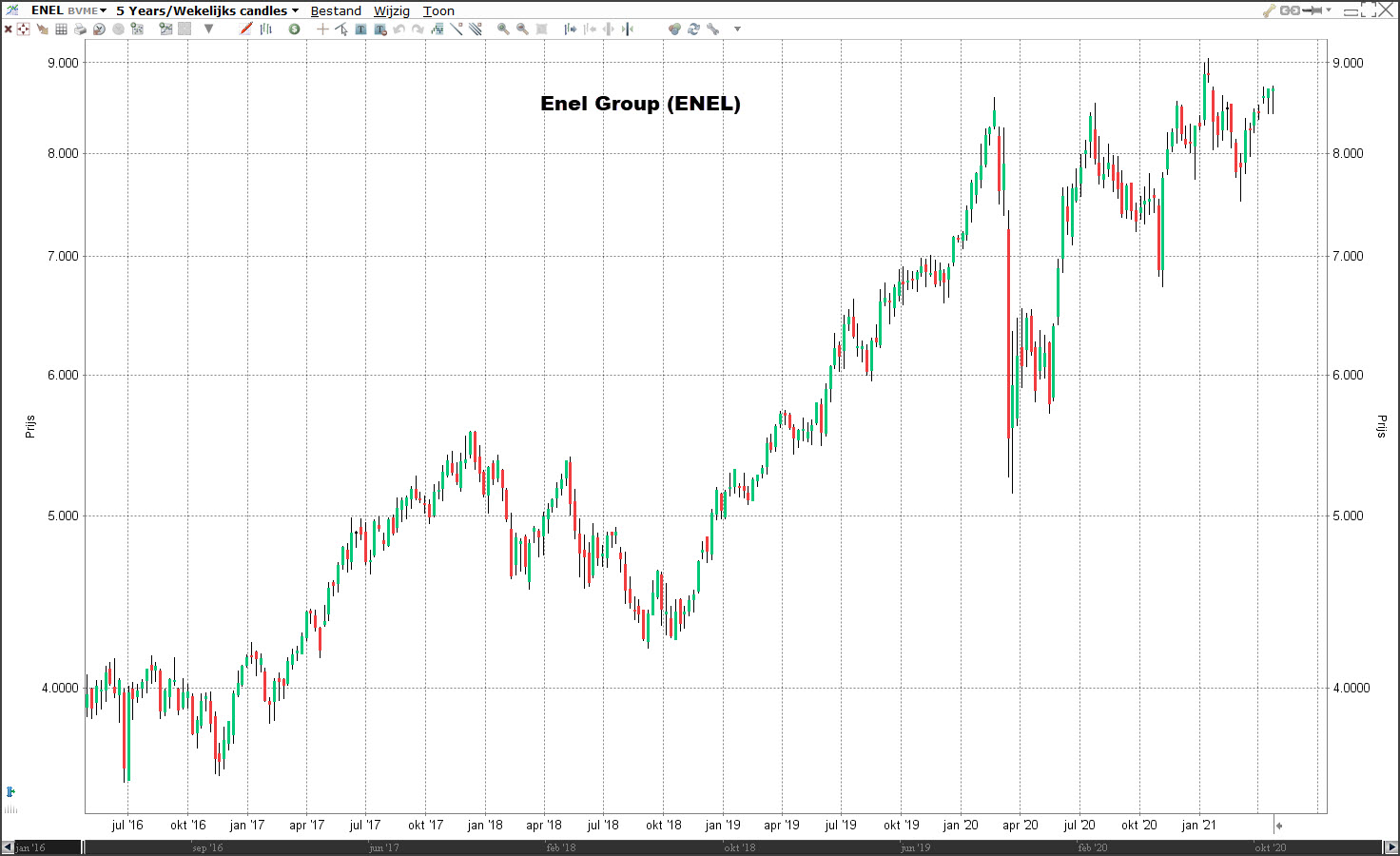Image resolution: width=1400 pixels, height=856 pixels.
Task: Click the bar chart style icon
Action: 266,29
